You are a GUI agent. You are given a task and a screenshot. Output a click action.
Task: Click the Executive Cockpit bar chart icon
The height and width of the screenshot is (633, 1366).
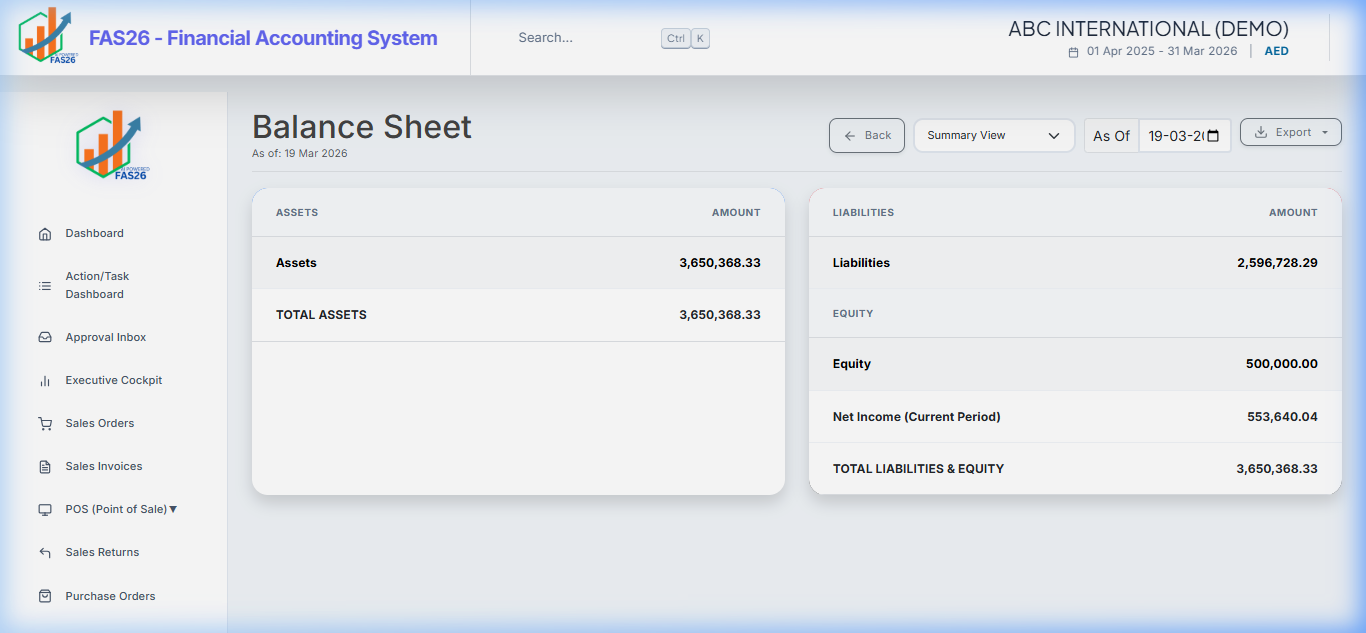[45, 381]
